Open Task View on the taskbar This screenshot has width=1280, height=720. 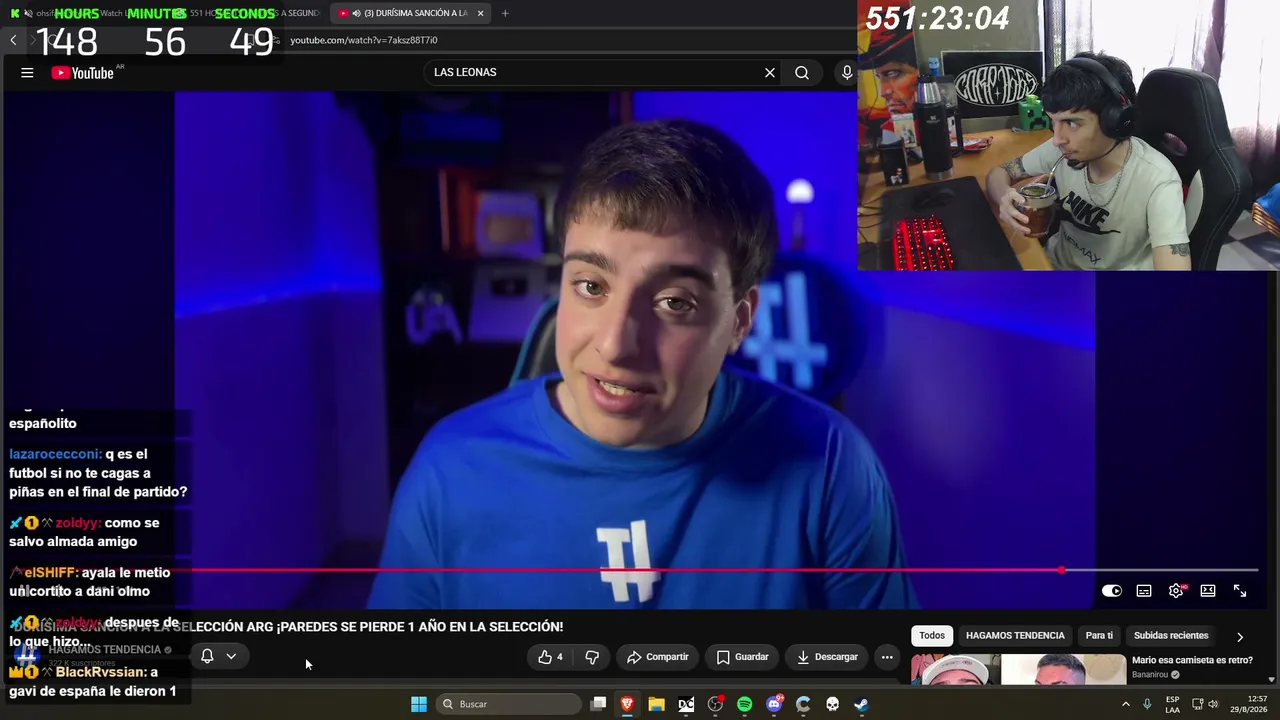(598, 704)
